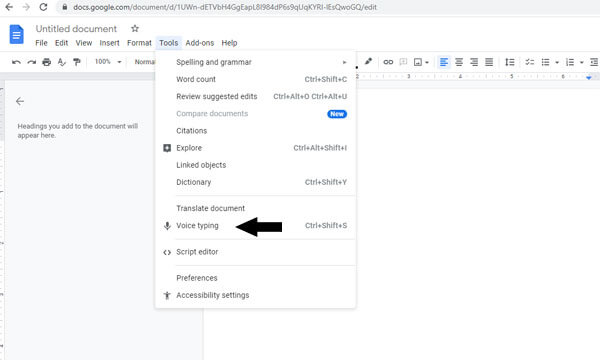
Task: Open the File menu
Action: tap(41, 43)
